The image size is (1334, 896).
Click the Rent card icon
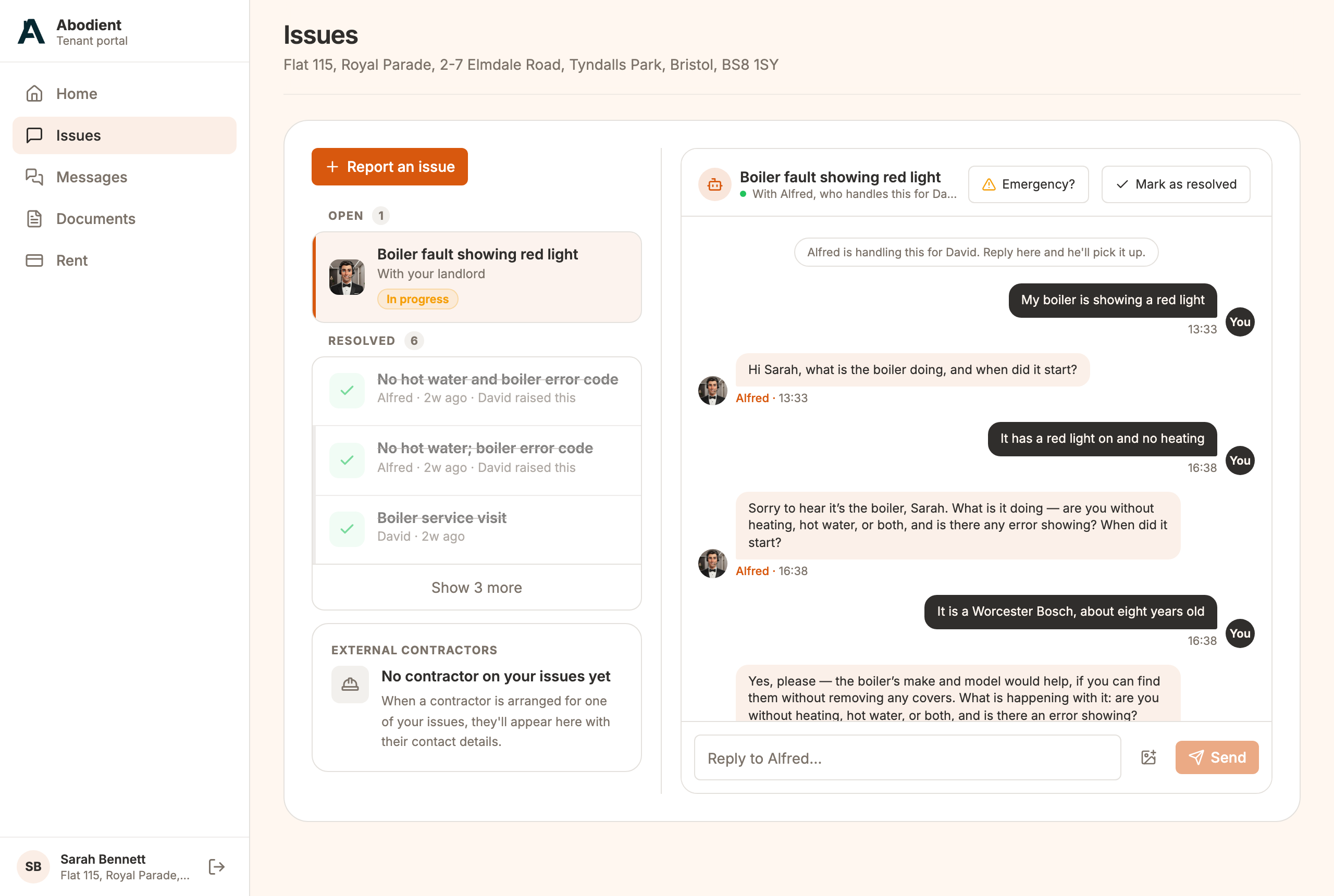coord(34,260)
